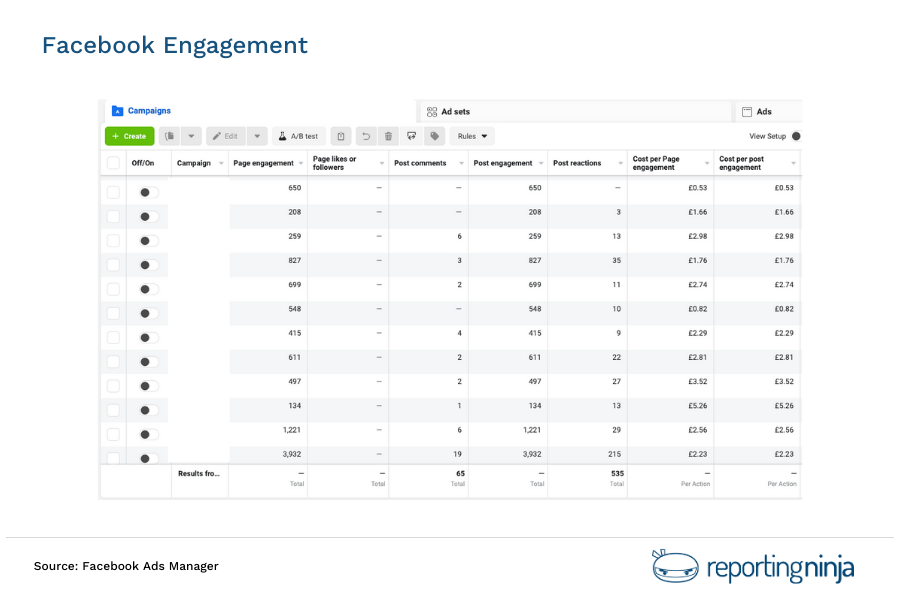The height and width of the screenshot is (600, 900).
Task: Click the clipboard paste icon
Action: point(340,136)
